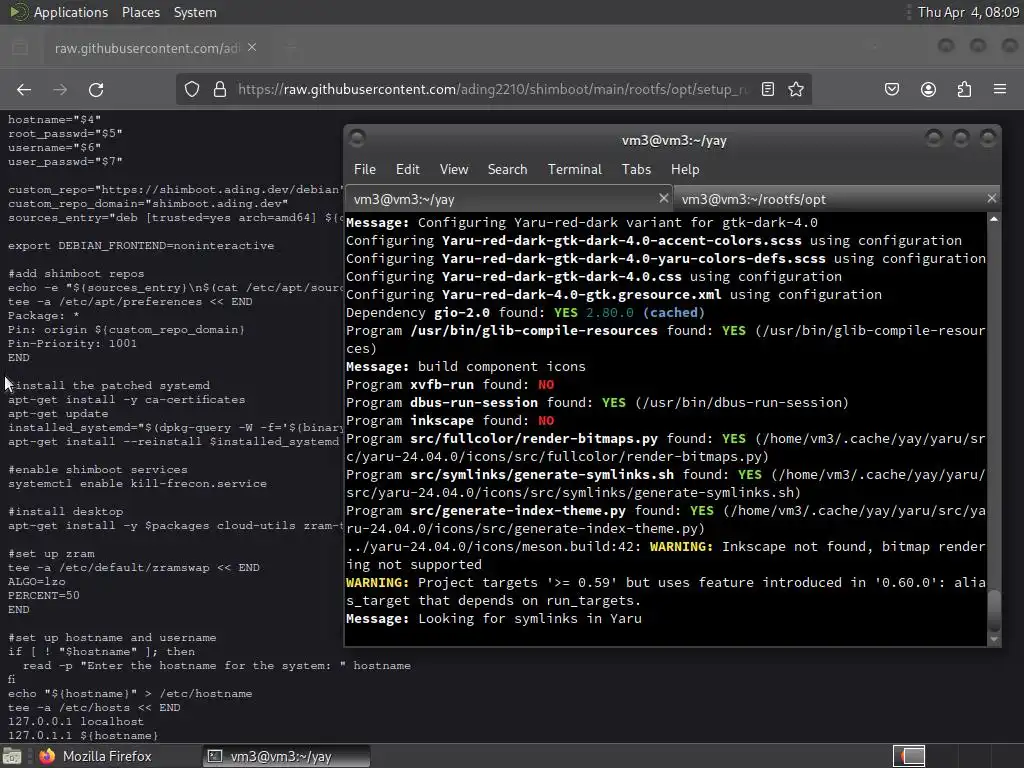Open the terminal View menu
The image size is (1024, 768).
[454, 169]
